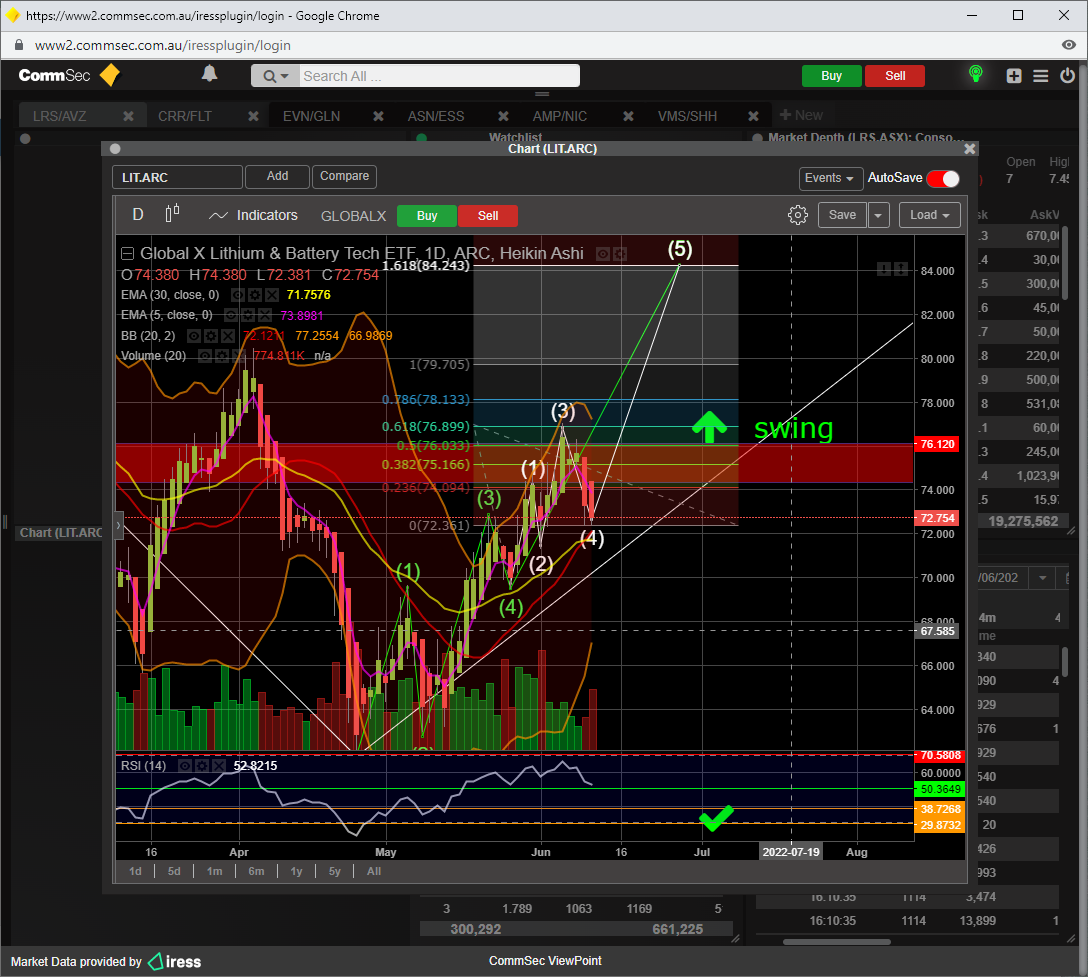The width and height of the screenshot is (1088, 977).
Task: Switch to the ASN/ESS tab
Action: [x=436, y=116]
